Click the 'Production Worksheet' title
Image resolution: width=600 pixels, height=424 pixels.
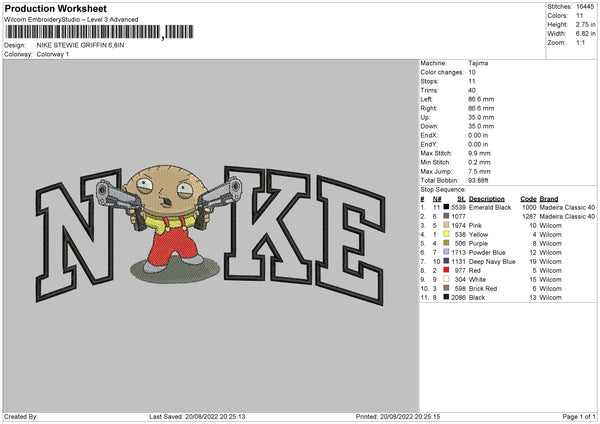56,8
